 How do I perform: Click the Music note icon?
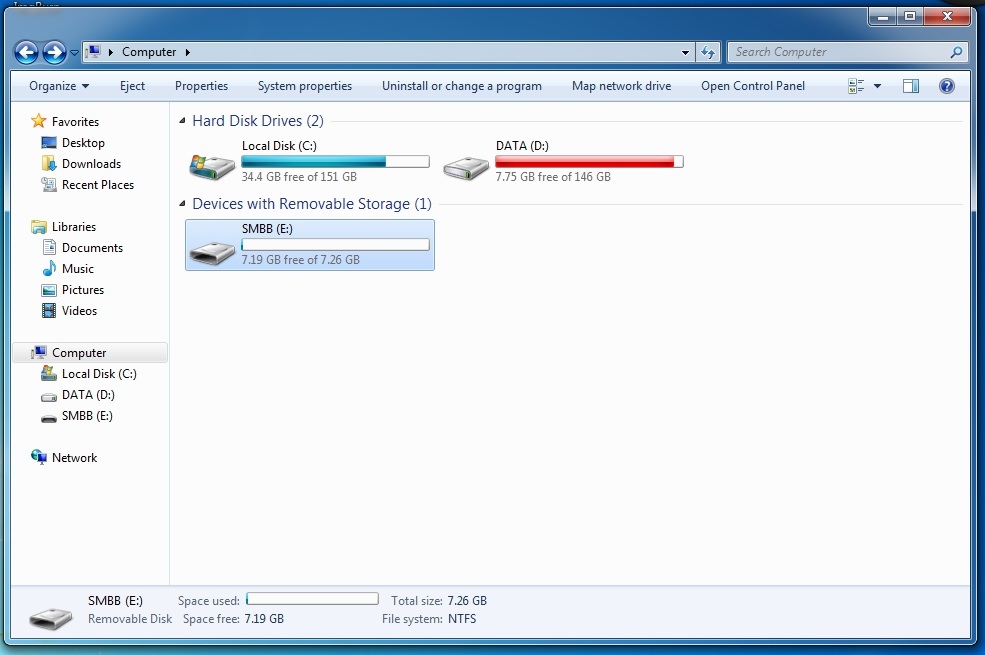(49, 269)
